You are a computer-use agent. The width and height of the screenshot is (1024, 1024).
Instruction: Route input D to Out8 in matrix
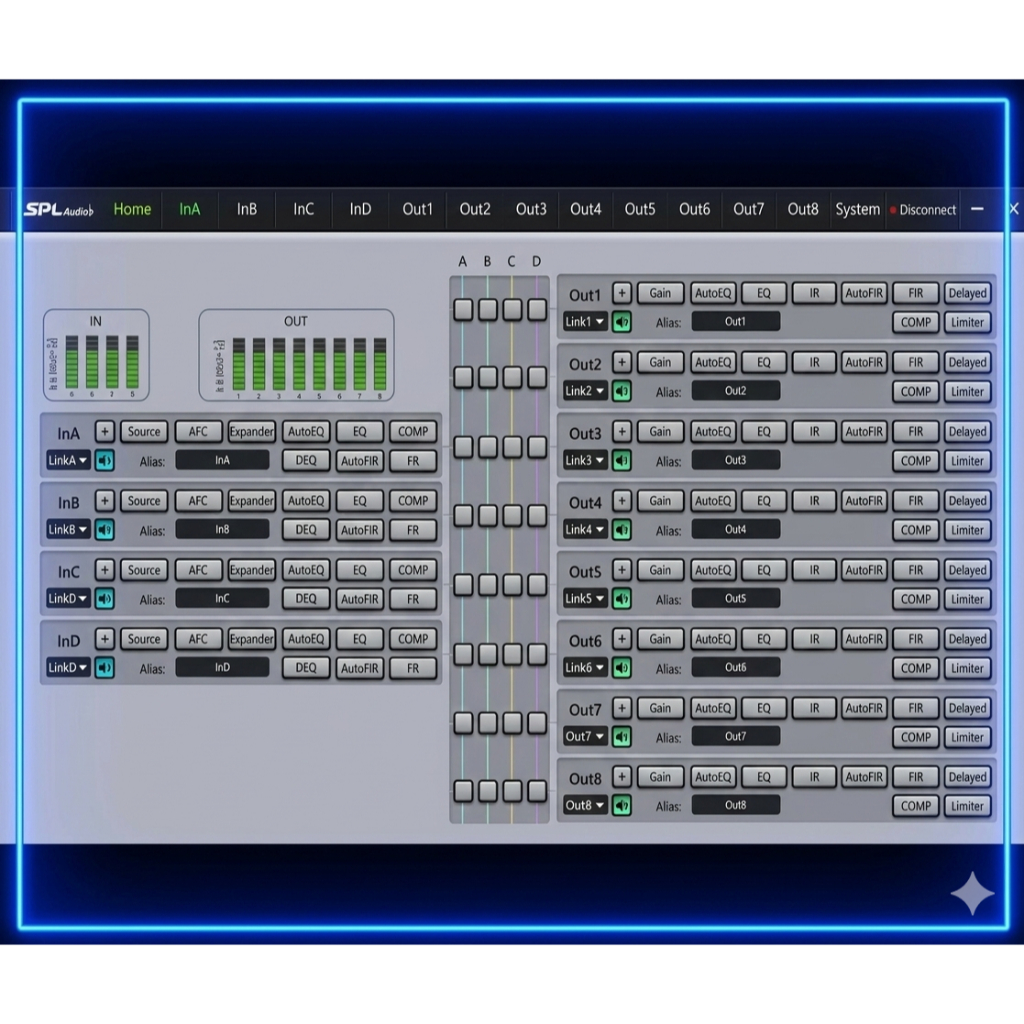click(537, 791)
